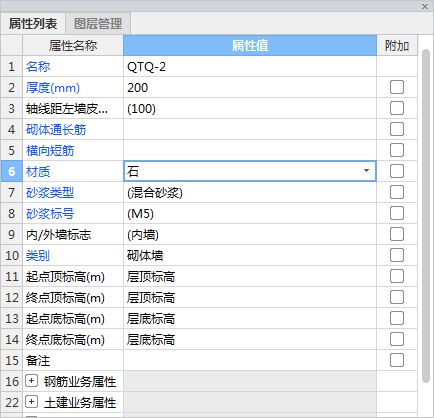Tick the 附加 checkbox for 轴线距左墙皮
Image resolution: width=434 pixels, height=418 pixels.
[x=397, y=108]
